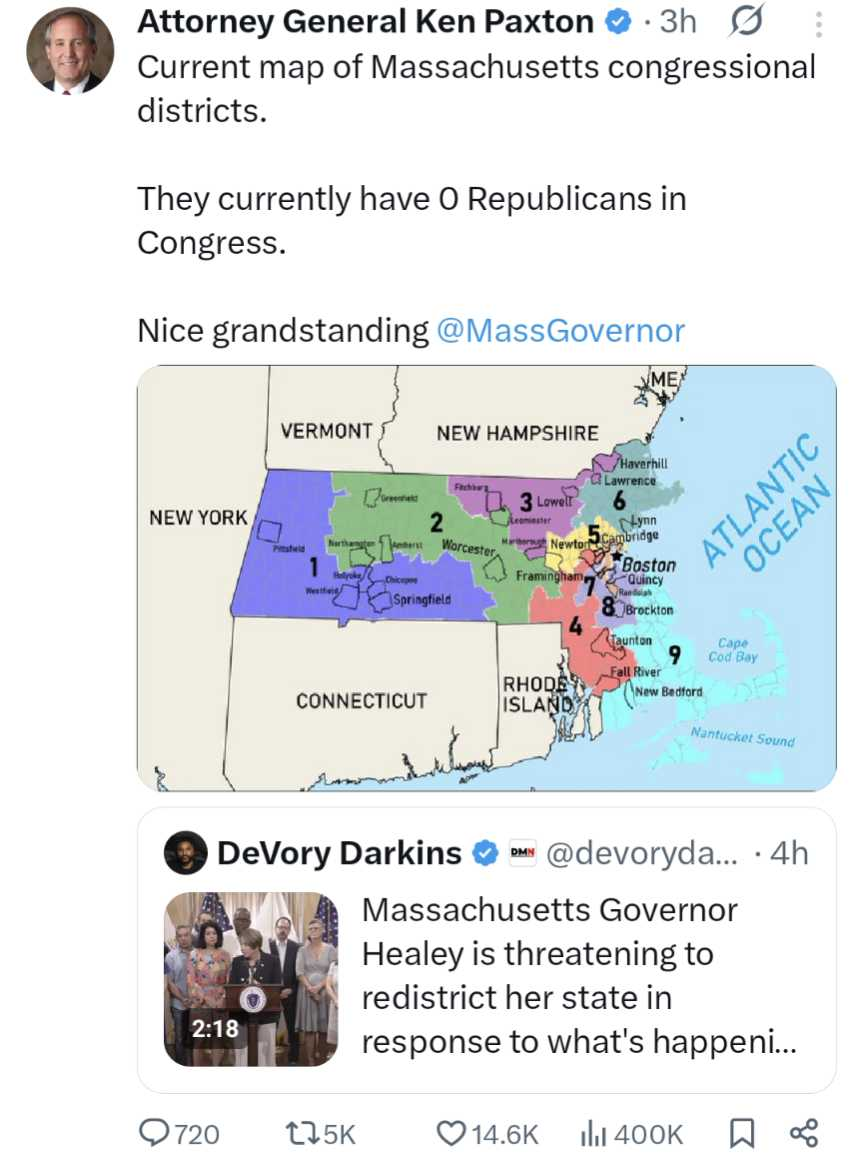Screen dimensions: 863x1163
Task: Play the 2:18 video thumbnail
Action: click(x=251, y=979)
